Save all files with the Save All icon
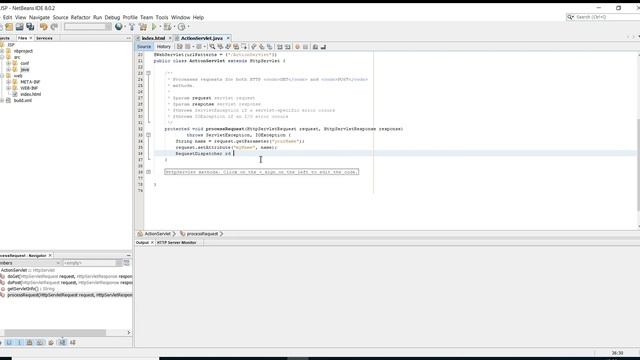The image size is (640, 360). [30, 27]
